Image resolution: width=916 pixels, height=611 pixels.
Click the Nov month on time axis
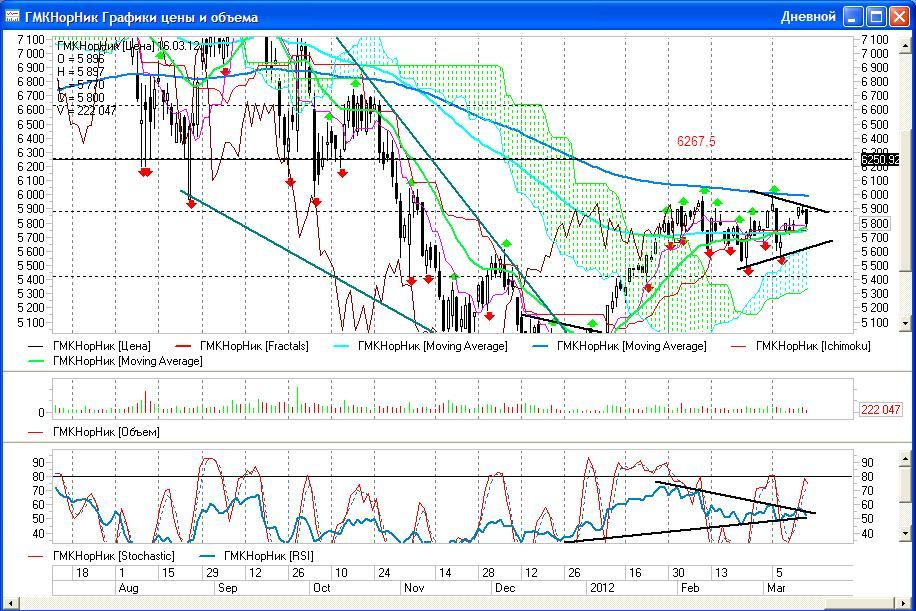tap(414, 588)
